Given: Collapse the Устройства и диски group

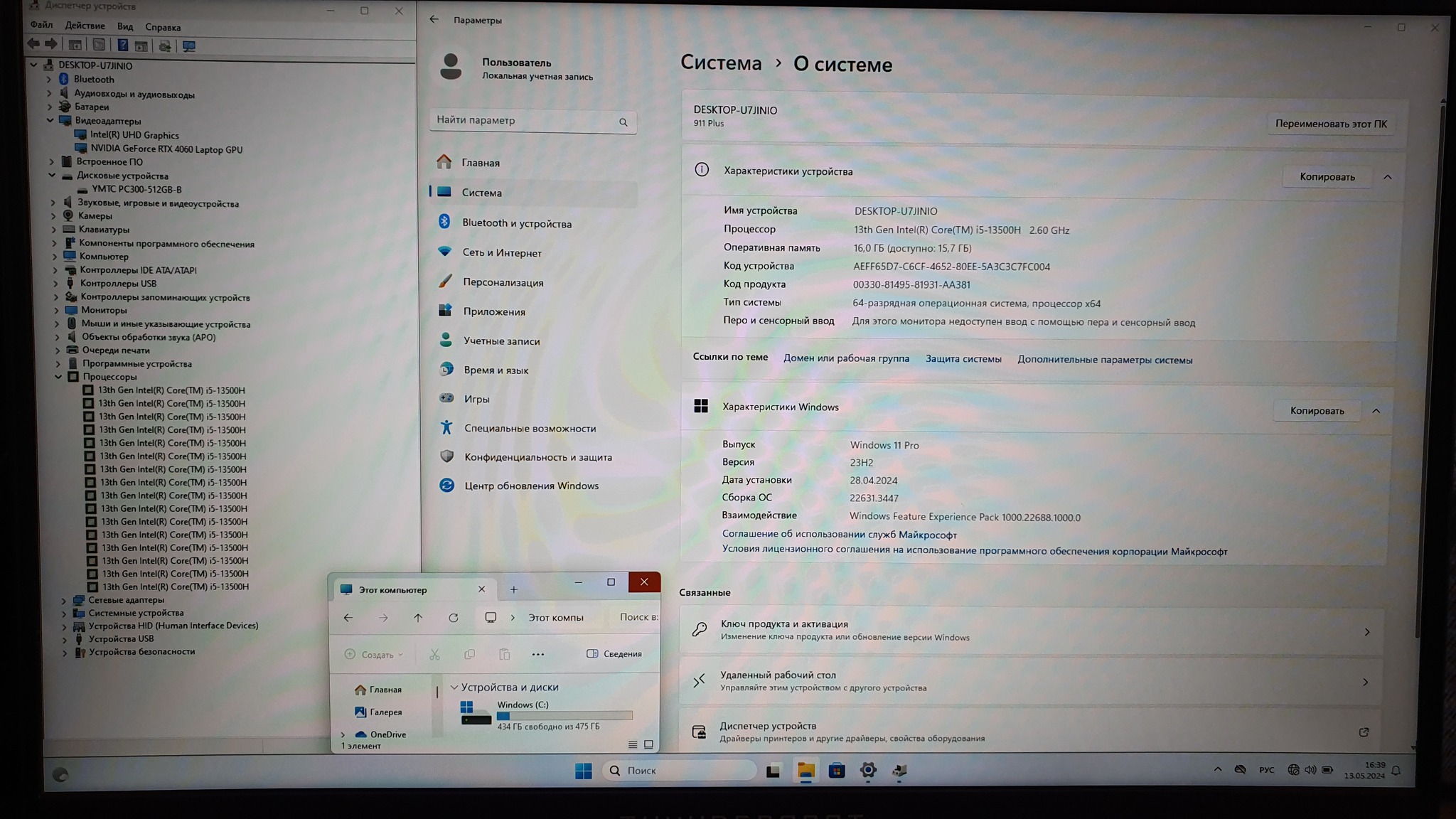Looking at the screenshot, I should 454,687.
